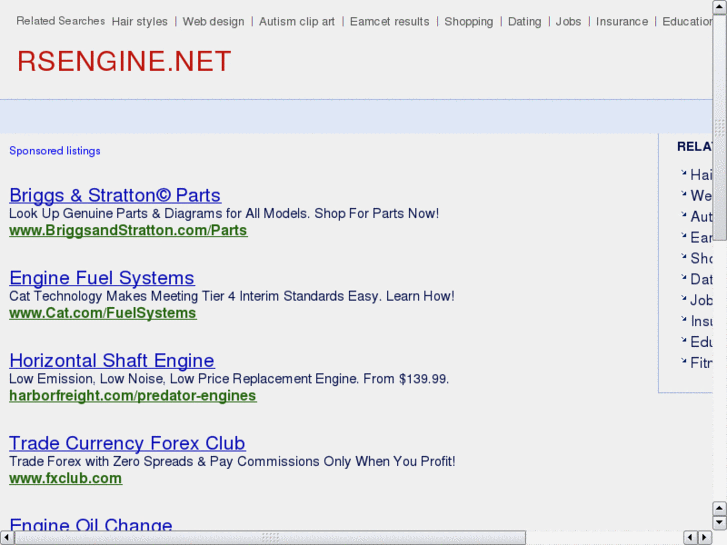Open the sidebar Fitn related link
Screen dimensions: 727x545
click(701, 363)
